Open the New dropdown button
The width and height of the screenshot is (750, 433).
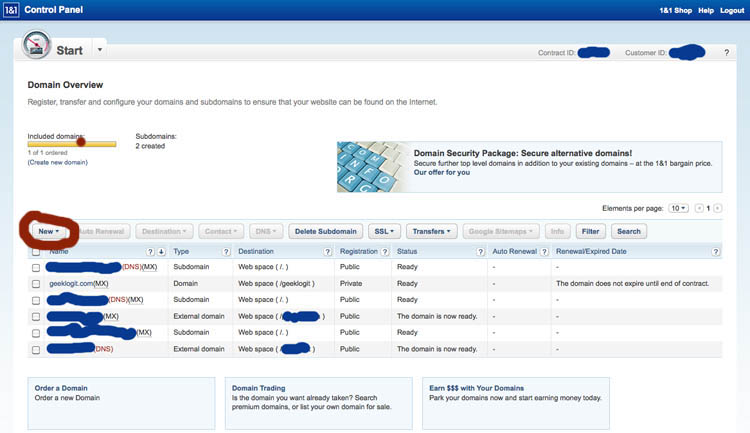pyautogui.click(x=49, y=231)
